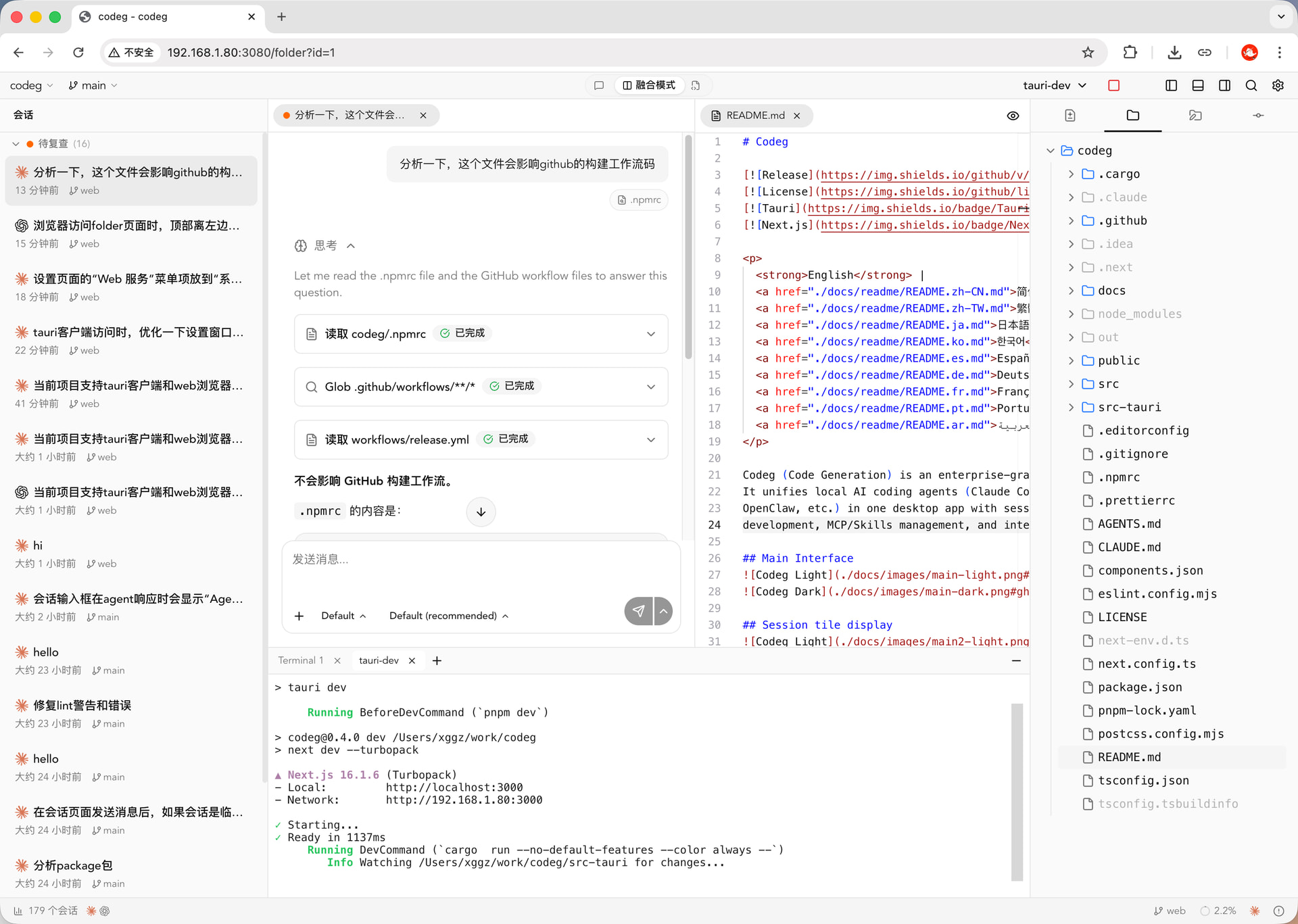Close the 分析一下 conversation tab
Viewport: 1298px width, 924px height.
tap(423, 116)
